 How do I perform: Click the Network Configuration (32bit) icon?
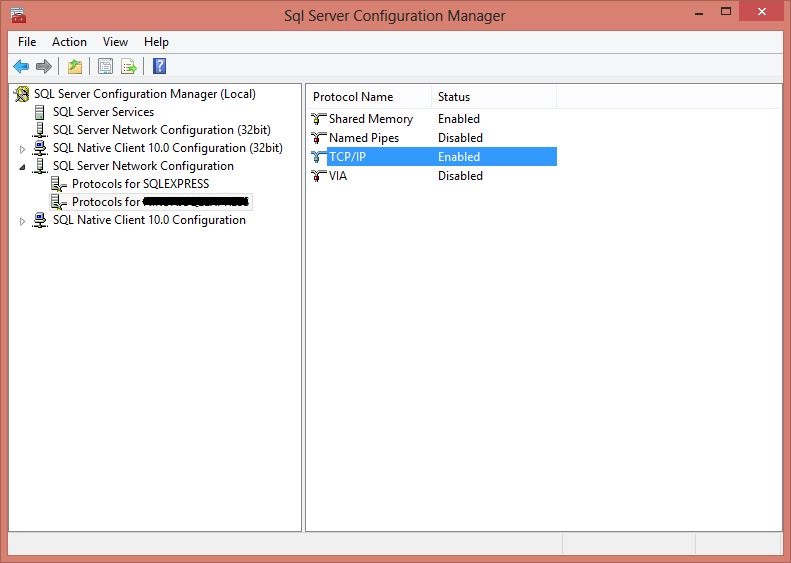40,130
